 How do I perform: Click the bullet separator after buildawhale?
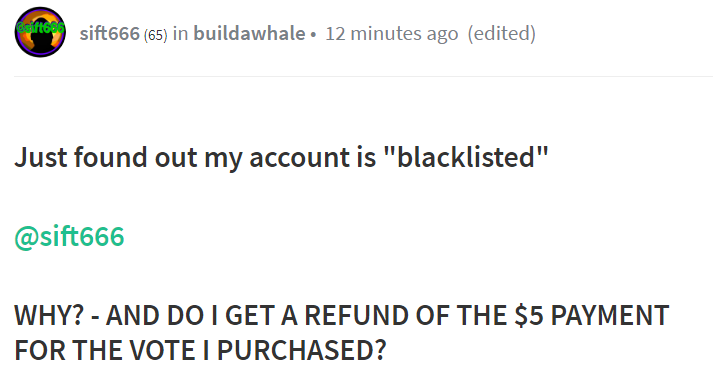tap(313, 35)
